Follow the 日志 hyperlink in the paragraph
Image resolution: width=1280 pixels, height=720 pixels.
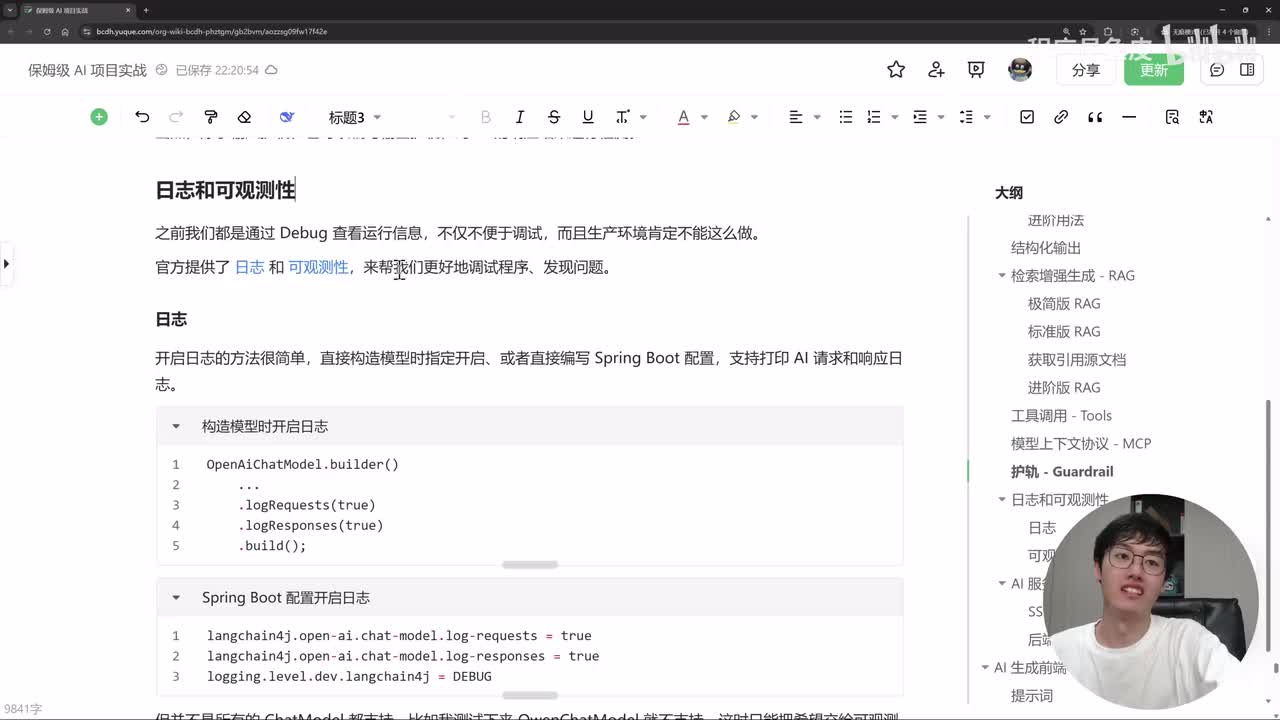[250, 267]
